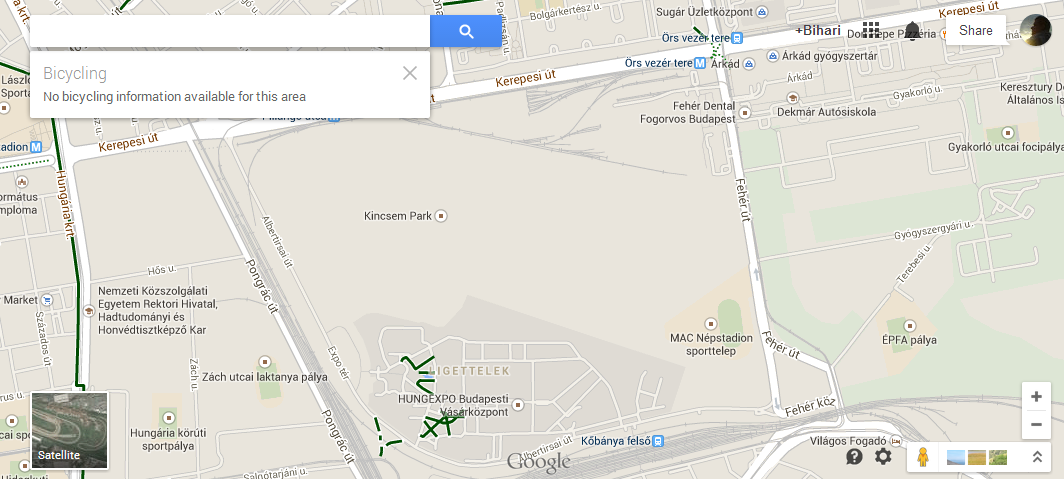The width and height of the screenshot is (1064, 479).
Task: Select the MAC Népstadion sporttelep marker
Action: tap(710, 324)
